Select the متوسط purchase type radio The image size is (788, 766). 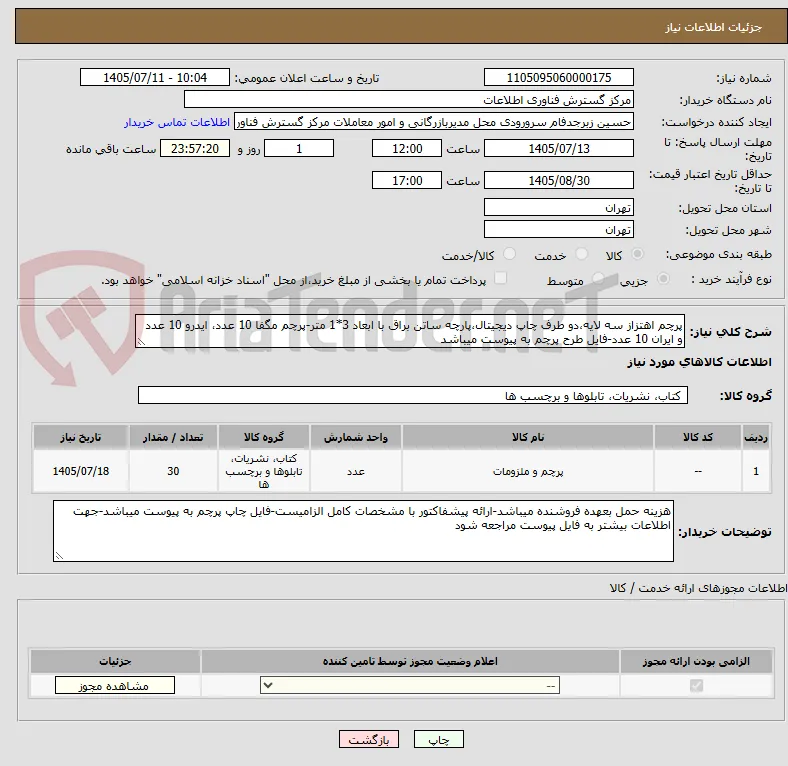(598, 278)
